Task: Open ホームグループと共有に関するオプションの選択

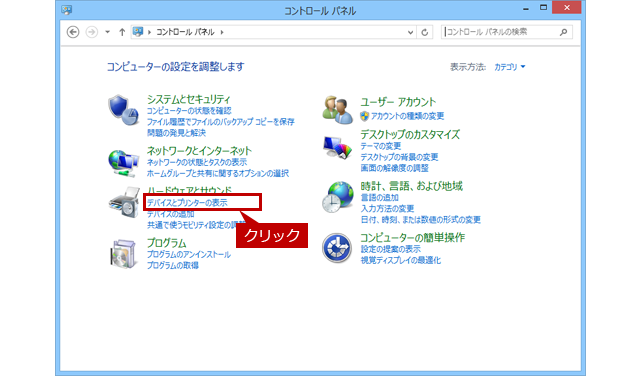Action: [x=218, y=174]
